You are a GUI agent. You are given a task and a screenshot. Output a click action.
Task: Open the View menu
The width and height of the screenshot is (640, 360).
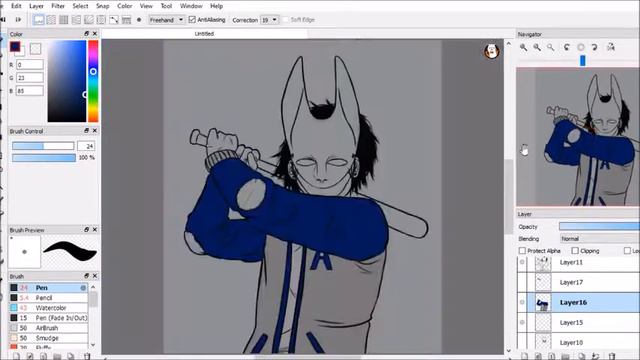(146, 6)
